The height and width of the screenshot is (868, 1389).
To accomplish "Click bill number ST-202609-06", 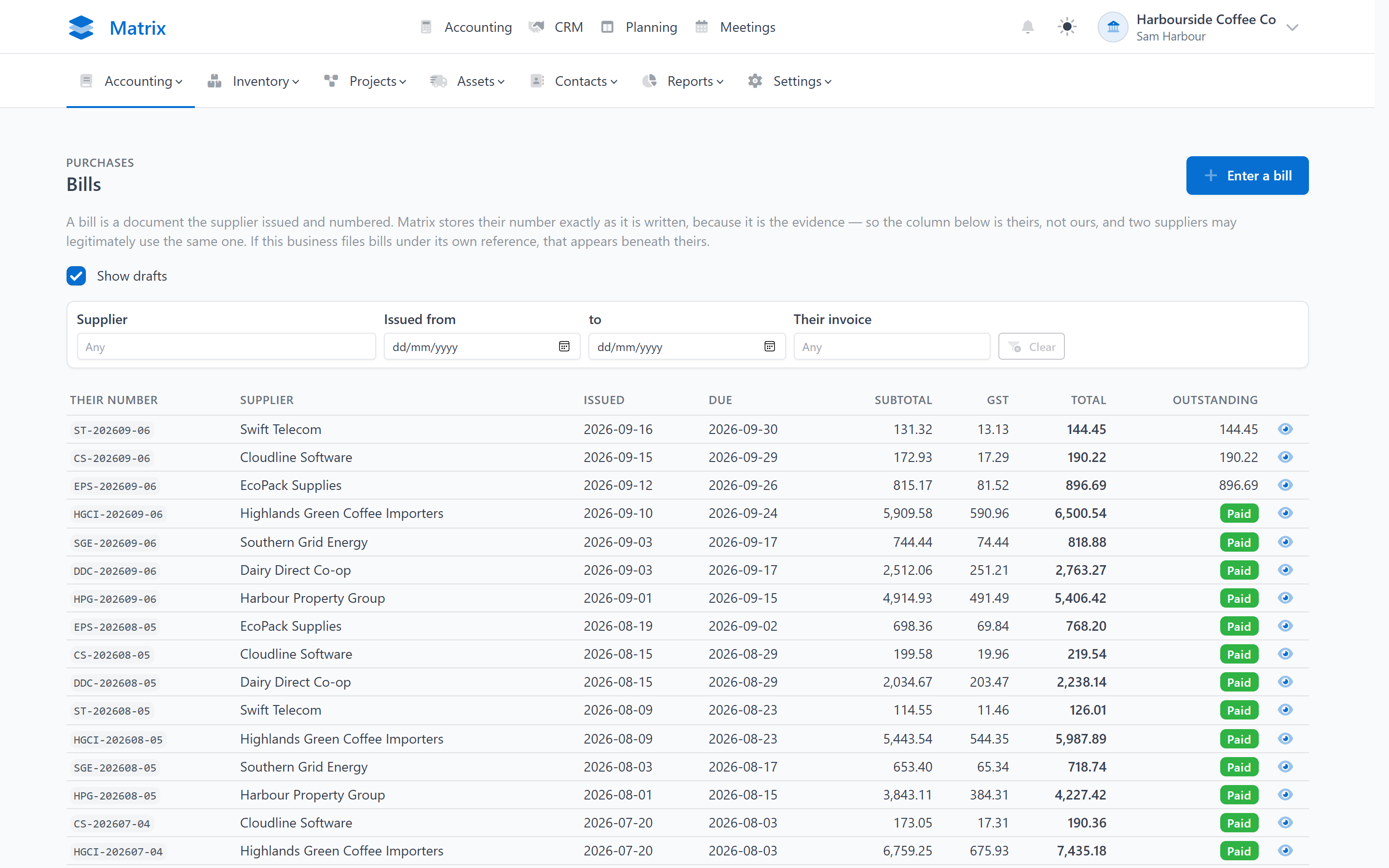I will [x=112, y=430].
